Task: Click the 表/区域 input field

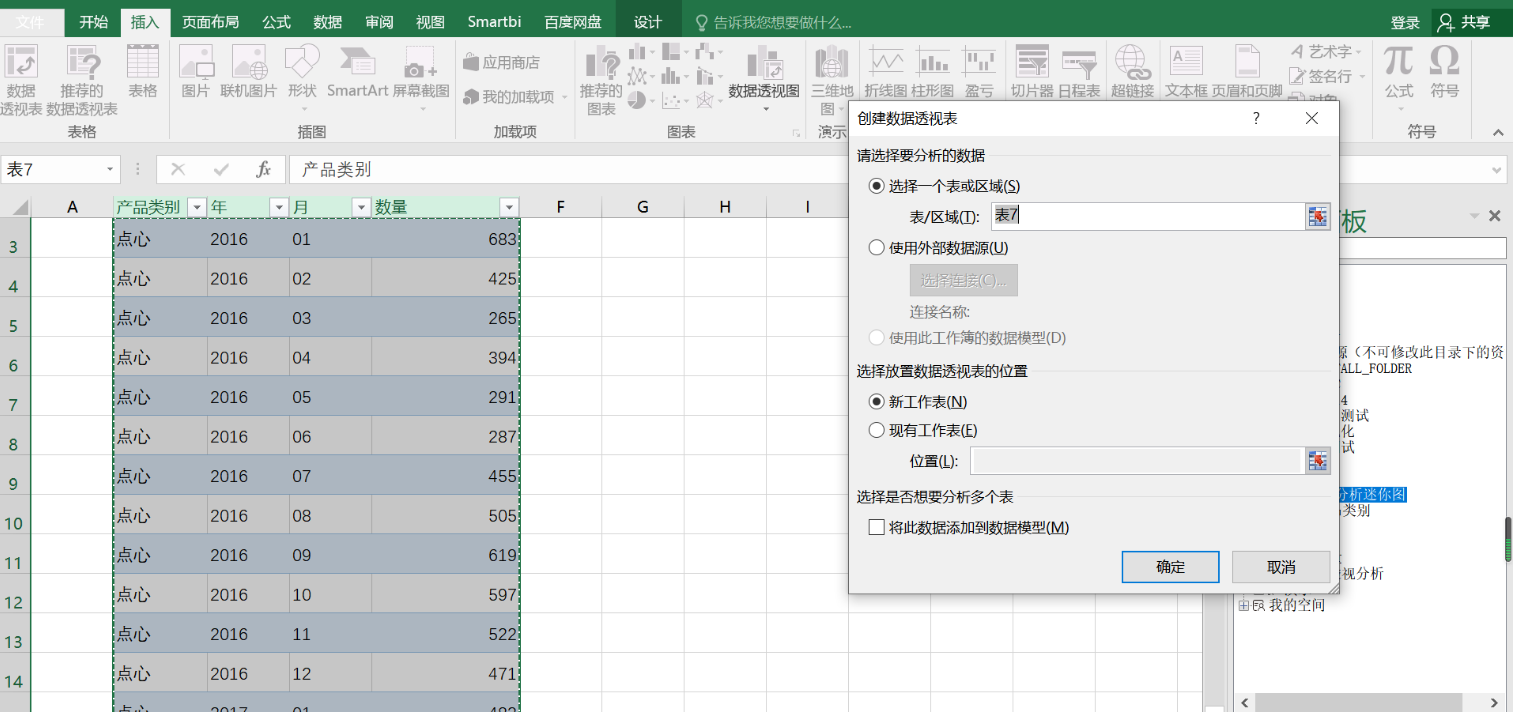Action: [x=1148, y=216]
